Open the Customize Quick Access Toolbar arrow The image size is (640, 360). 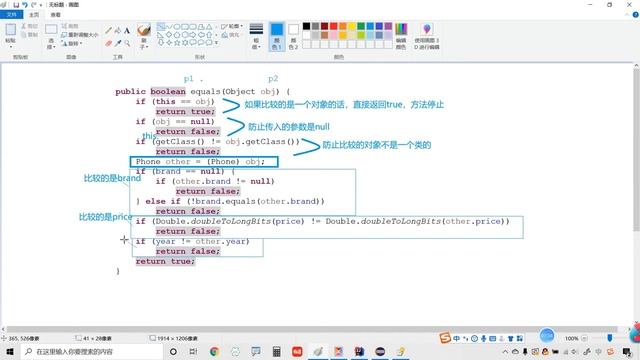pos(41,5)
